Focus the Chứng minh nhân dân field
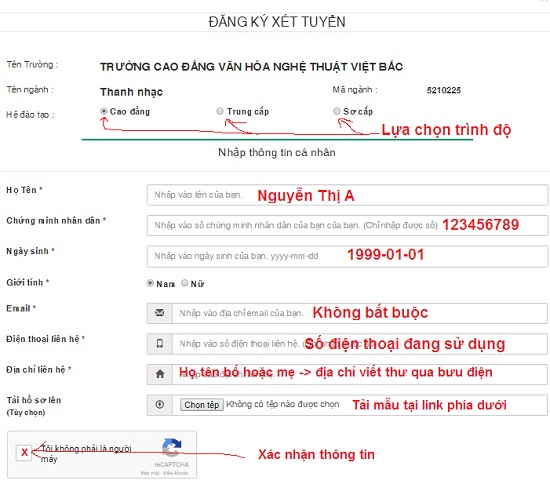This screenshot has width=550, height=484. pos(347,225)
